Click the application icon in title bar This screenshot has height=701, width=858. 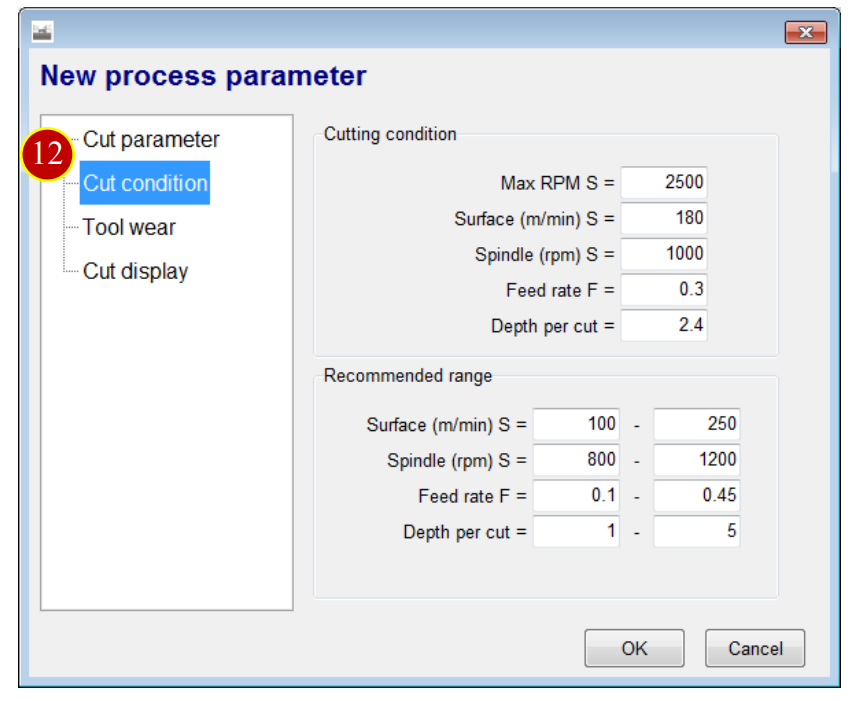point(42,32)
